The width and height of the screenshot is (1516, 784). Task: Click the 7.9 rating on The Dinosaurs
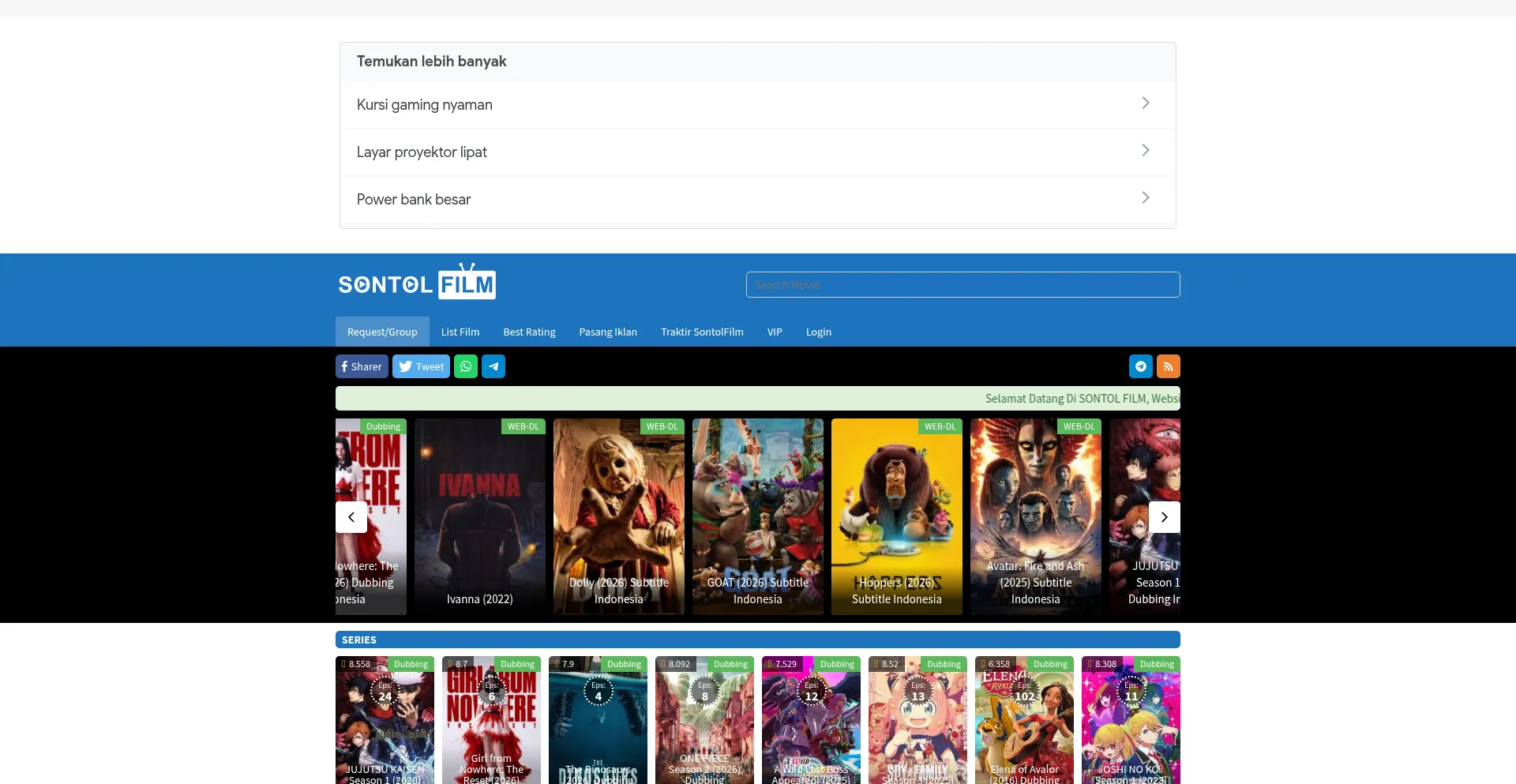[564, 664]
